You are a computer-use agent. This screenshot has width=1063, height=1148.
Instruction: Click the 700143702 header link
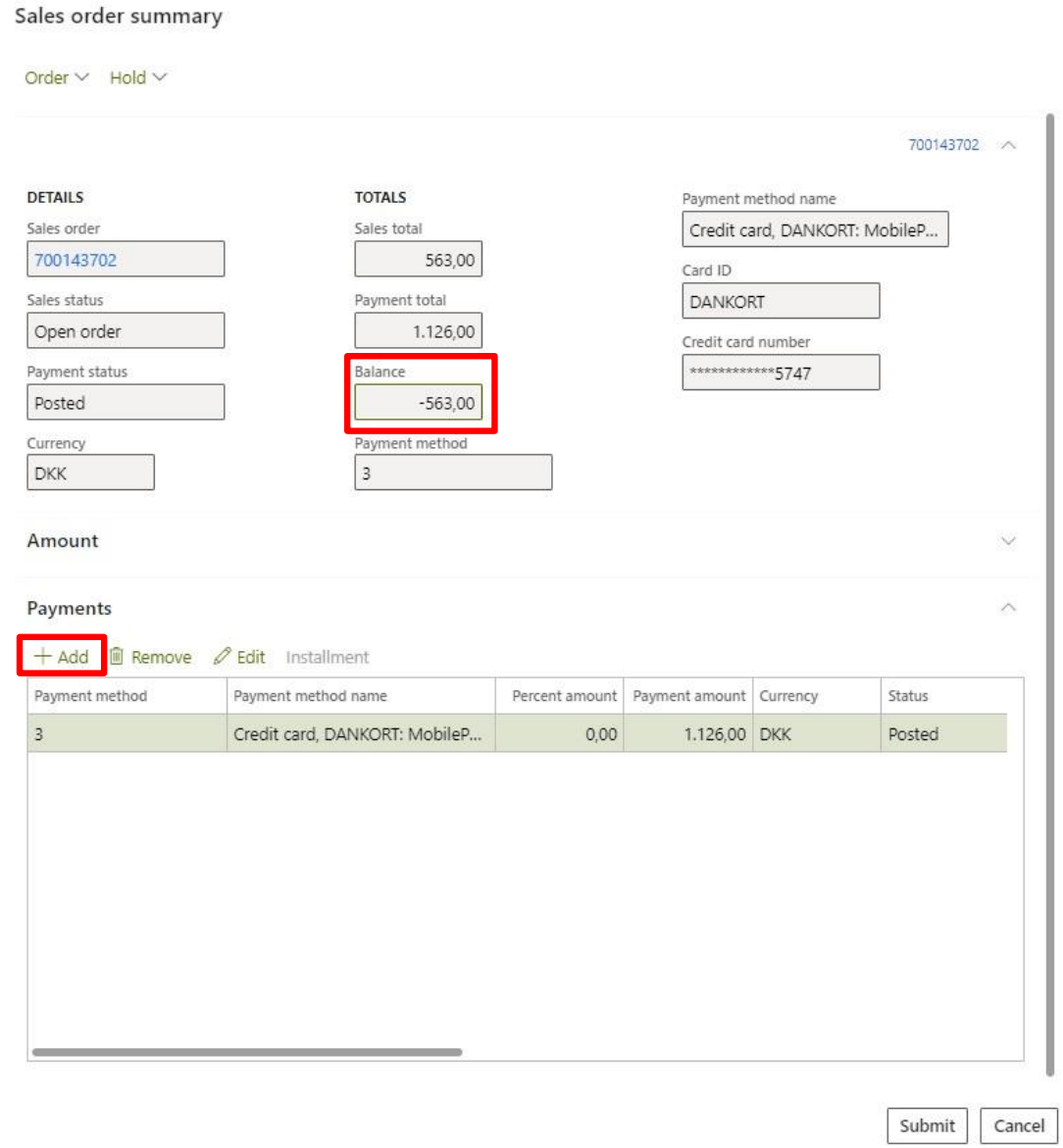pyautogui.click(x=942, y=145)
